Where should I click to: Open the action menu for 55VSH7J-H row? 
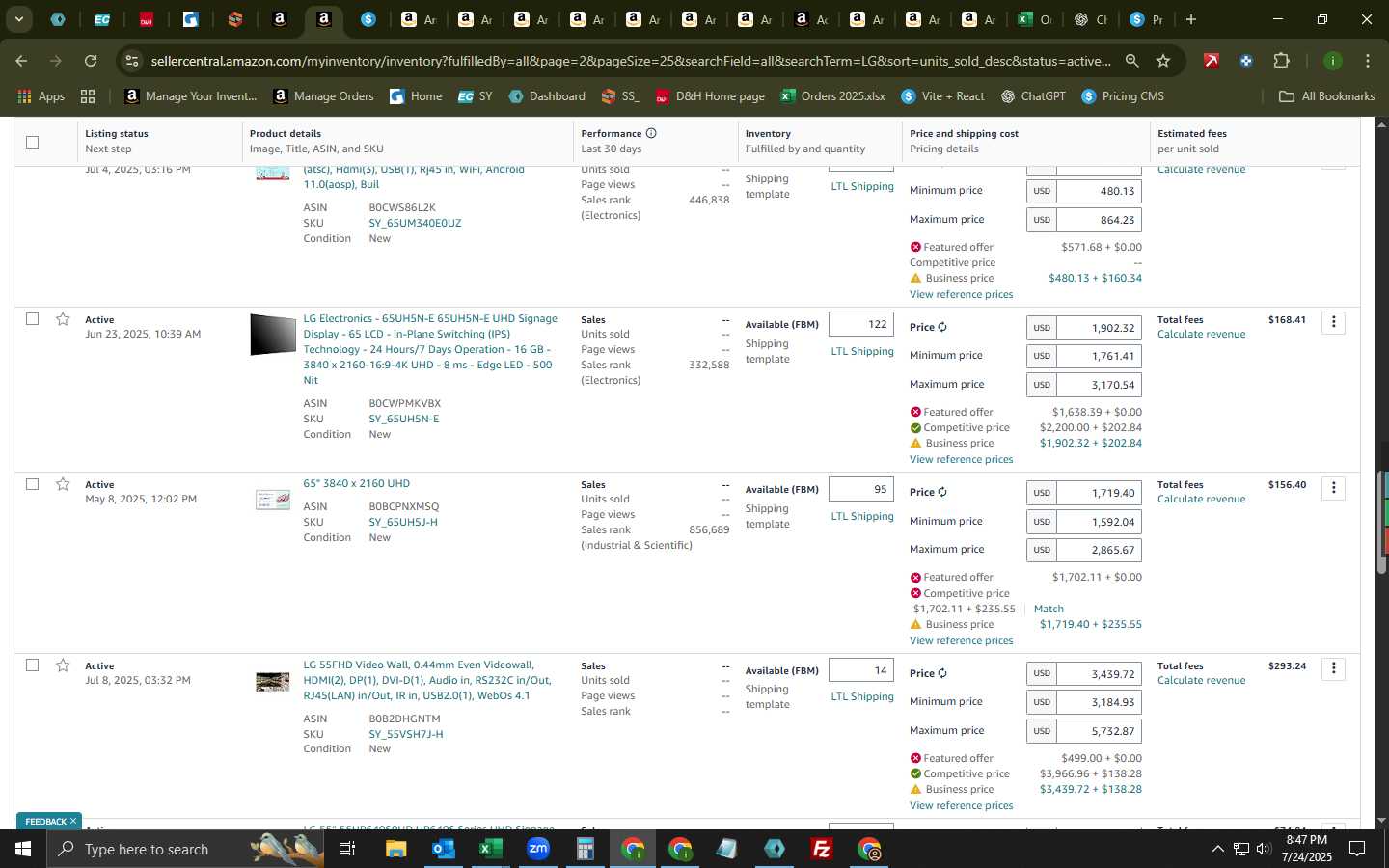[1334, 668]
